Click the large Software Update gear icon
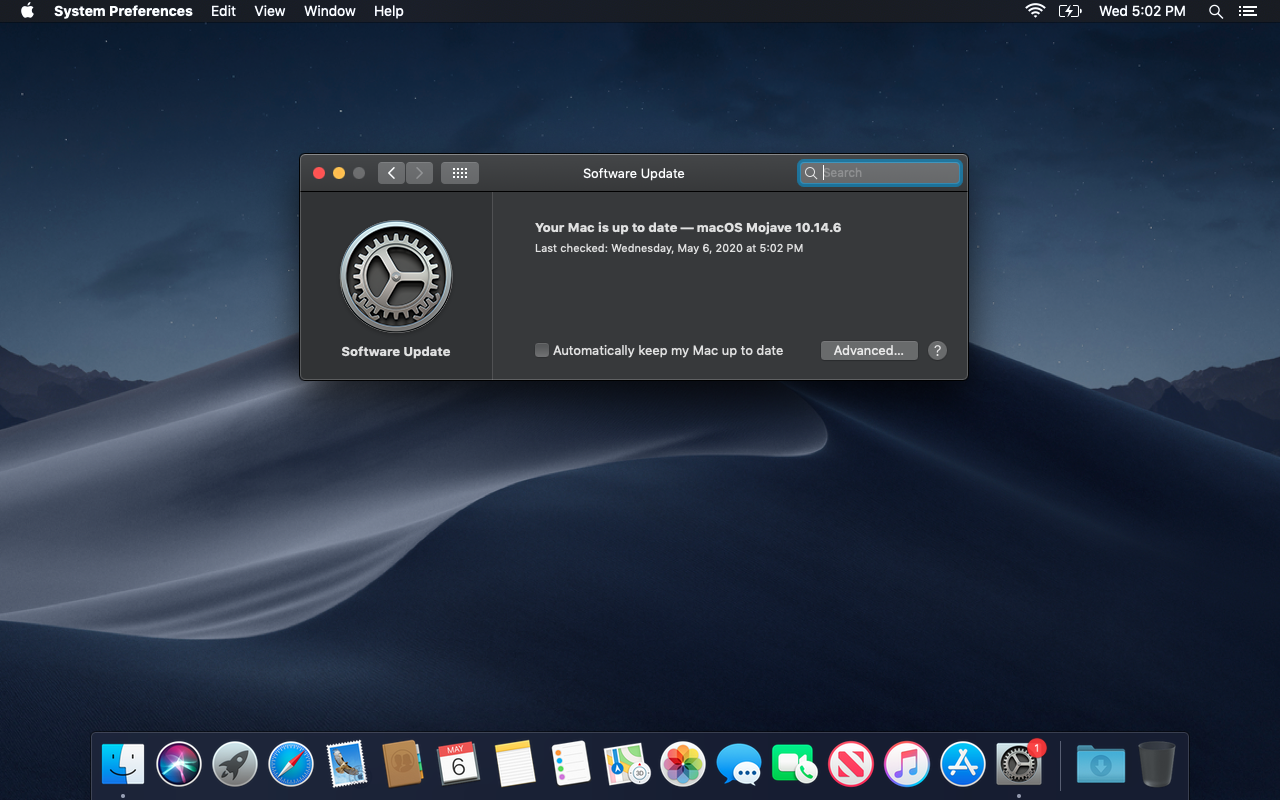 coord(396,277)
